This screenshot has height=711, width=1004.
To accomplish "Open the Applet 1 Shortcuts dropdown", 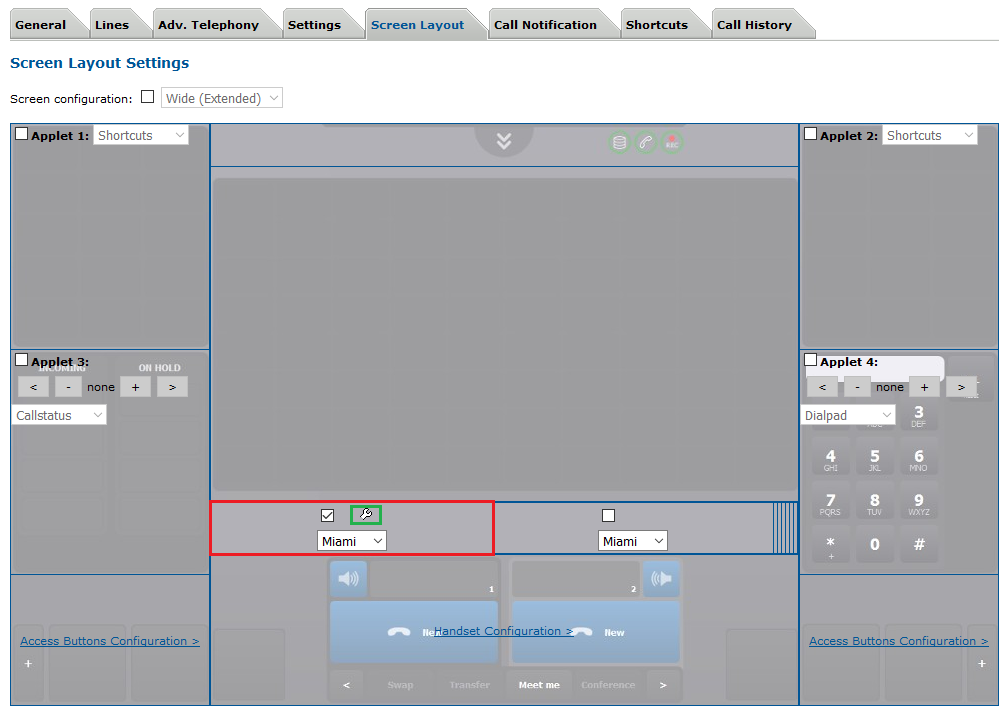I will click(x=141, y=135).
